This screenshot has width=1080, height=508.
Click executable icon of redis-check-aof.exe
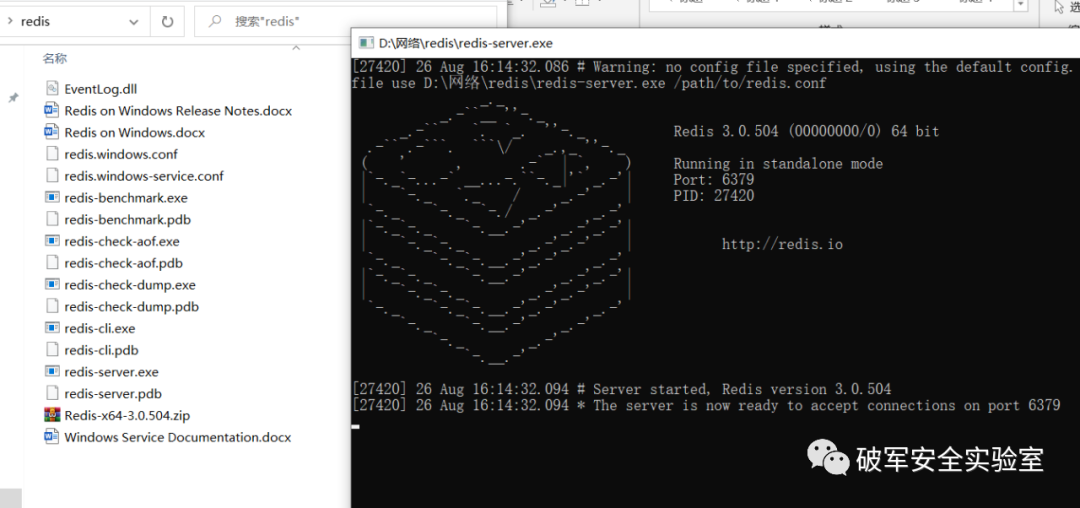[52, 241]
